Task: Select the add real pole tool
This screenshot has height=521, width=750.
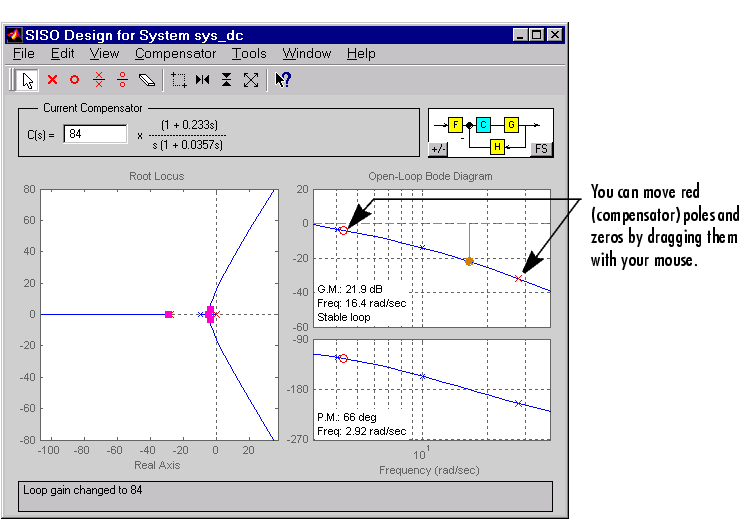Action: (52, 79)
